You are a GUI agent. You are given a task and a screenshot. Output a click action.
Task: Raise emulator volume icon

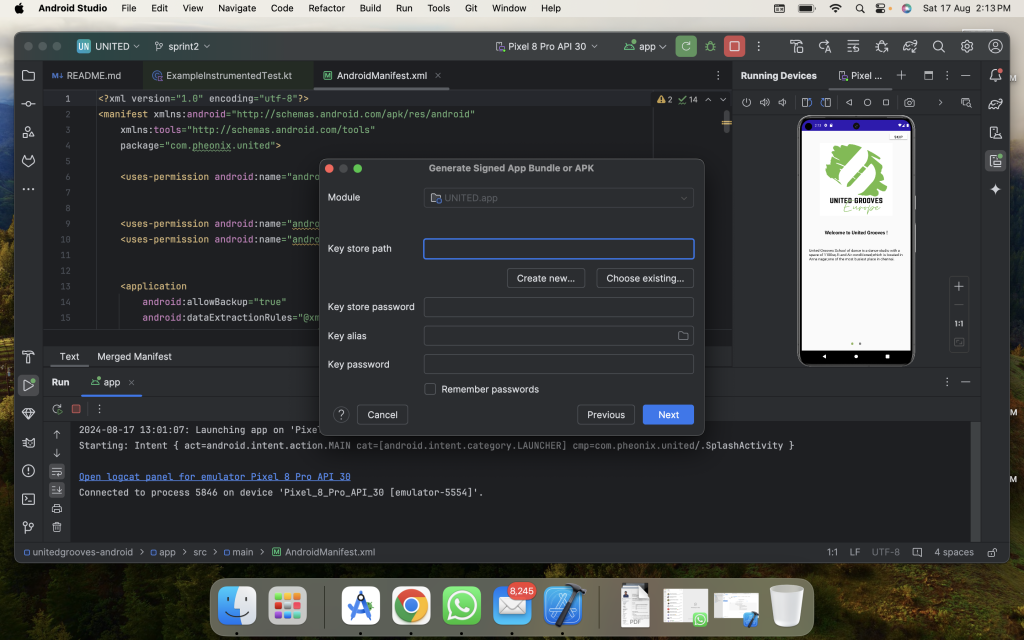[765, 103]
